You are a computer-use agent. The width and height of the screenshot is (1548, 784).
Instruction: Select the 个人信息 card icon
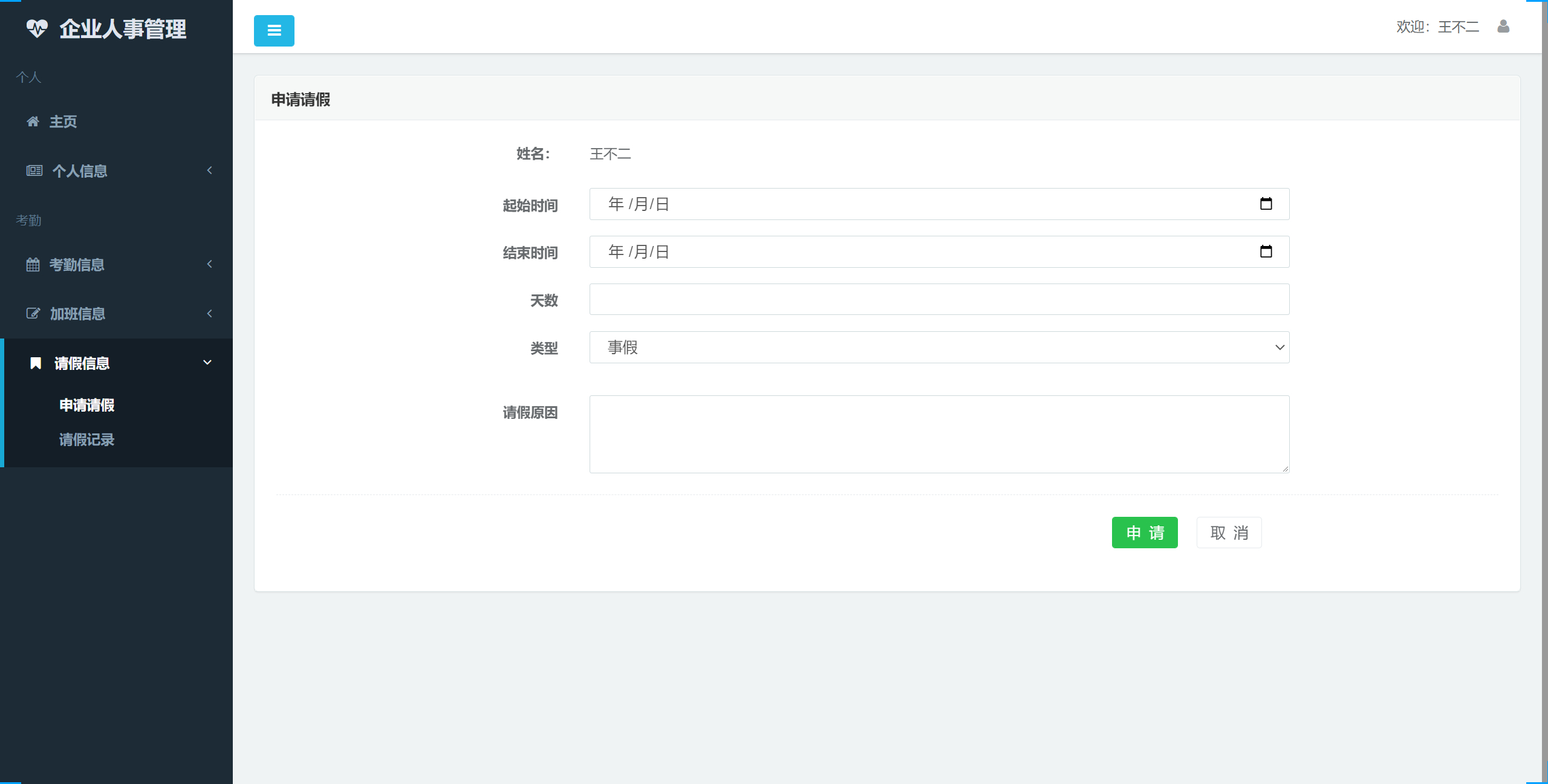pyautogui.click(x=34, y=170)
